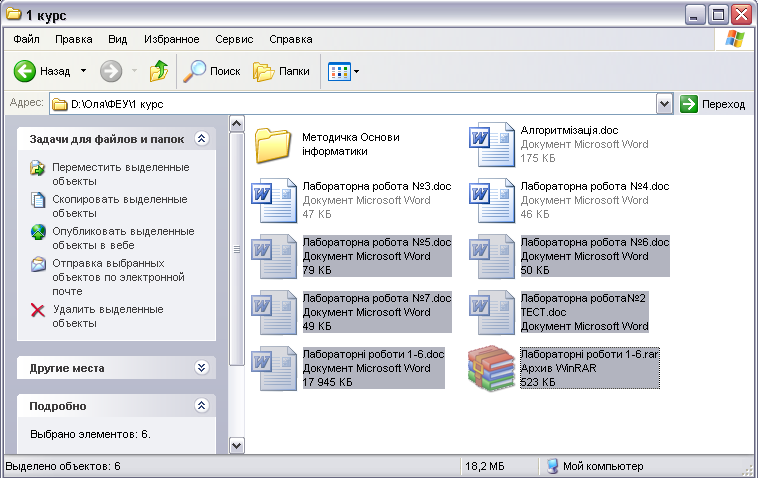Click file name Лабораторна робота №7.doc

click(377, 299)
